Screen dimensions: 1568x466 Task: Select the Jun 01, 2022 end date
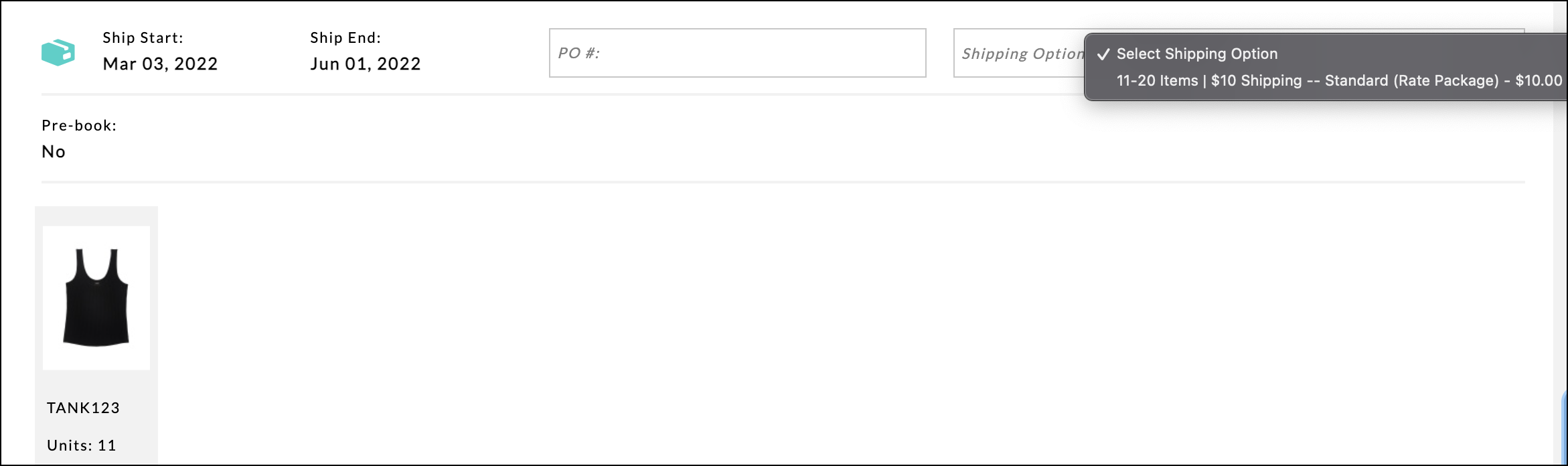(x=366, y=64)
